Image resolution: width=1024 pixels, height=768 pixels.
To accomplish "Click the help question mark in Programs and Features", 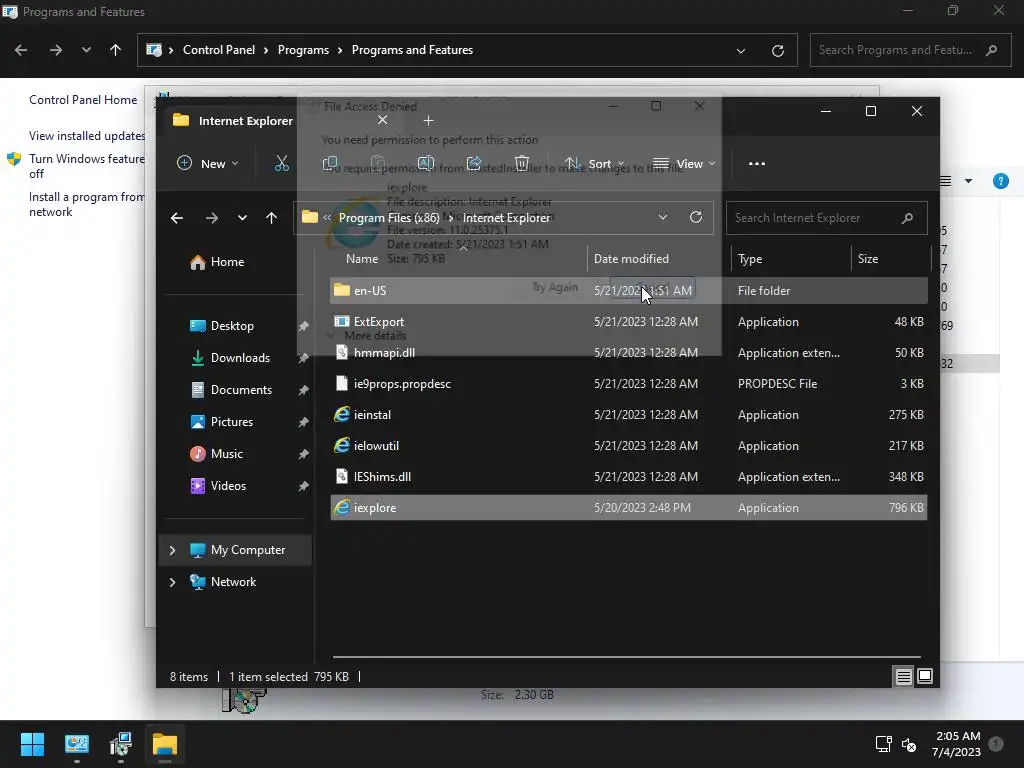I will [x=1000, y=181].
